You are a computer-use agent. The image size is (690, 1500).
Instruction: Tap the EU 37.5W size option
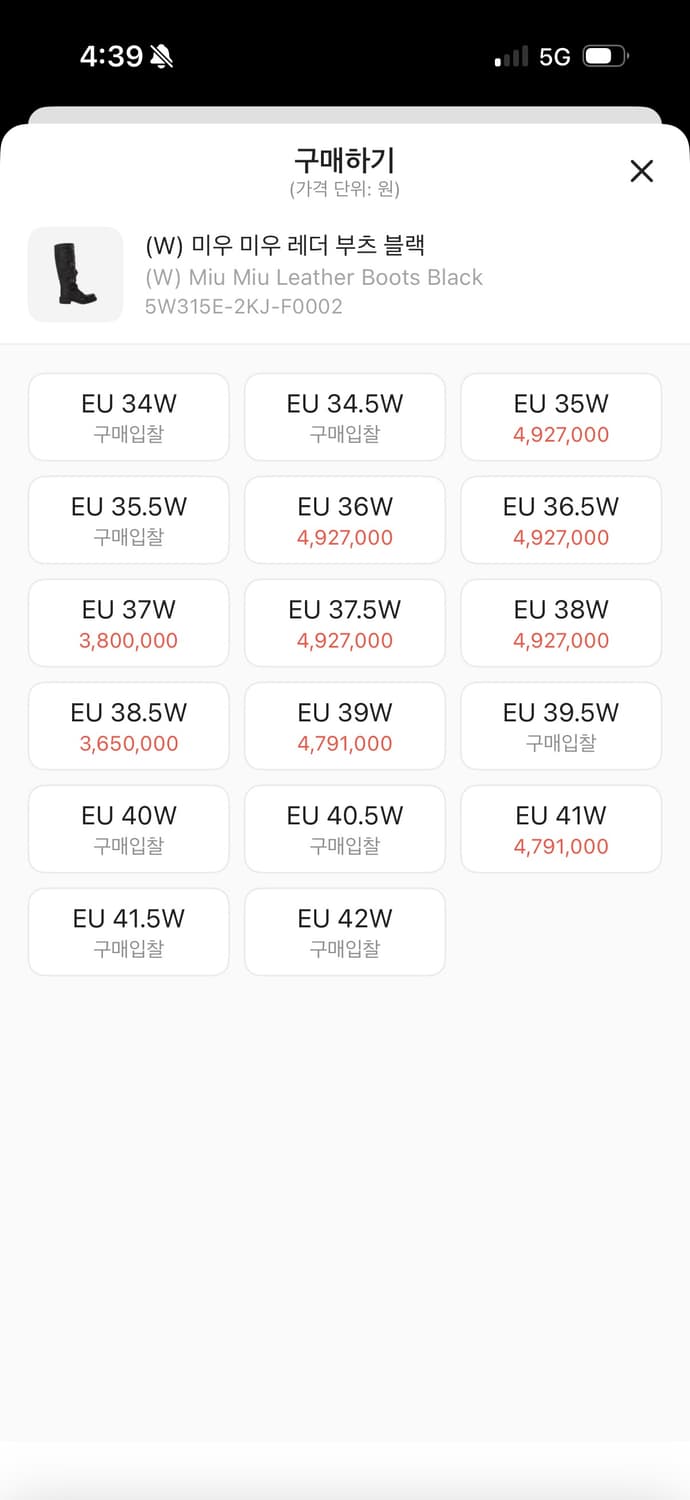click(x=345, y=623)
